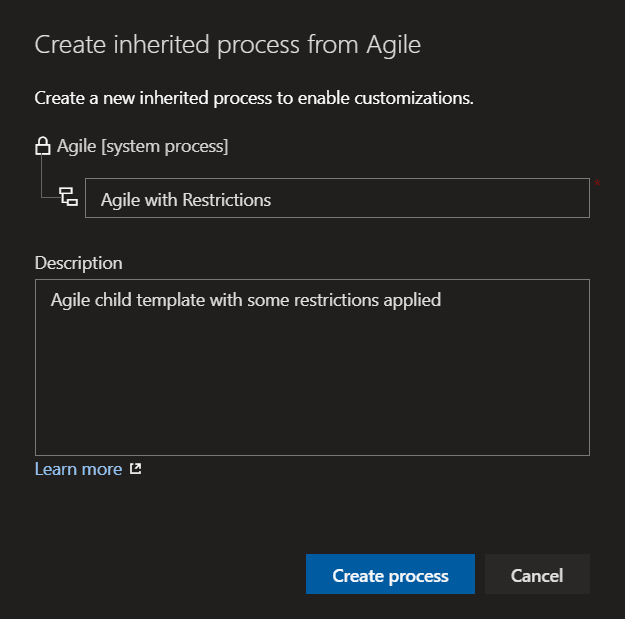Click the 'Description' field label
Image resolution: width=625 pixels, height=619 pixels.
78,263
